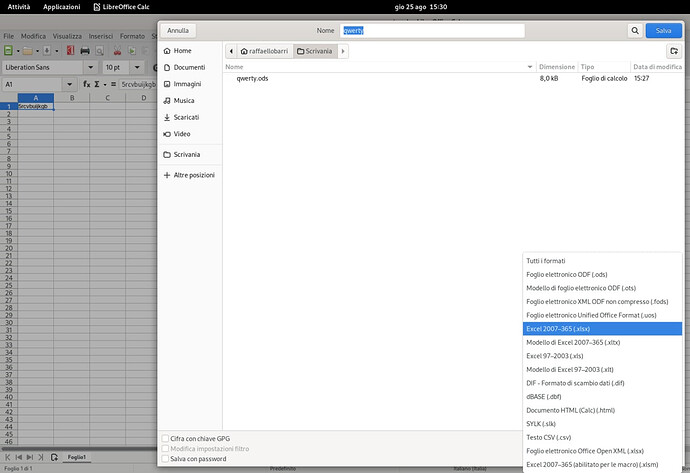Viewport: 690px width, 473px height.
Task: Select dBASE (.dbf) format
Action: point(602,396)
